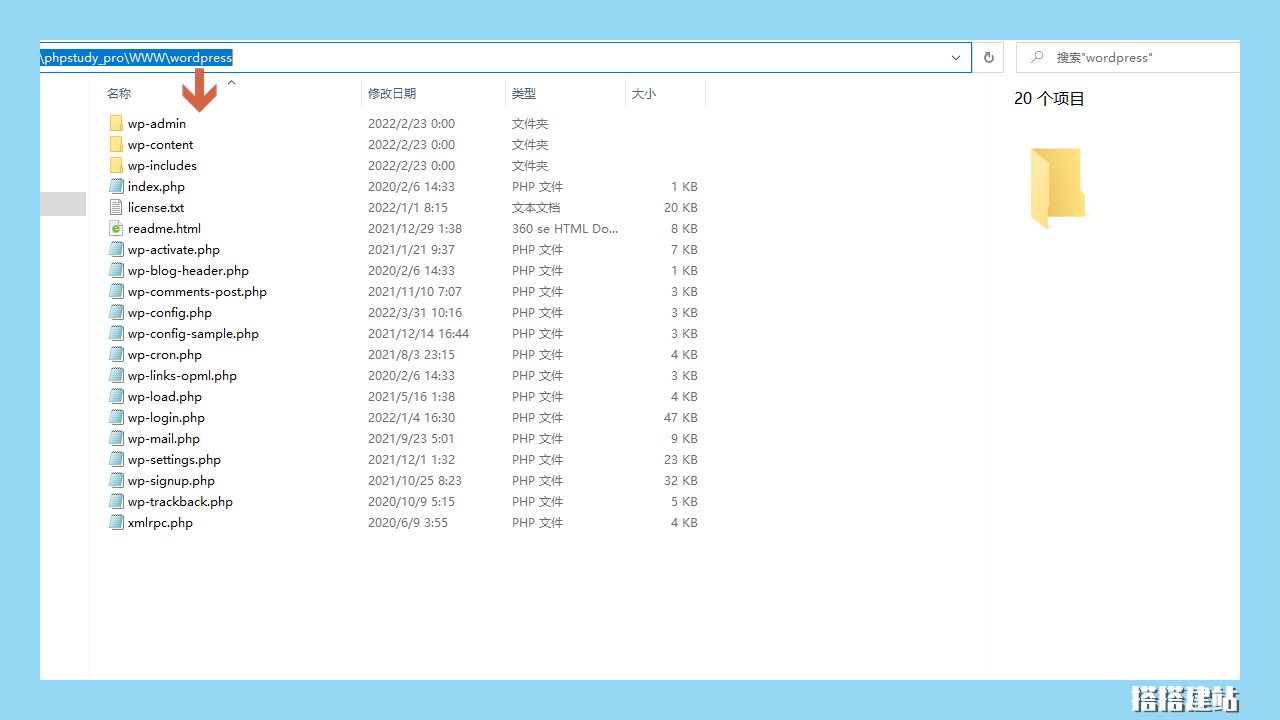Click the wp-trackback.php file icon
This screenshot has height=720, width=1280.
(116, 502)
